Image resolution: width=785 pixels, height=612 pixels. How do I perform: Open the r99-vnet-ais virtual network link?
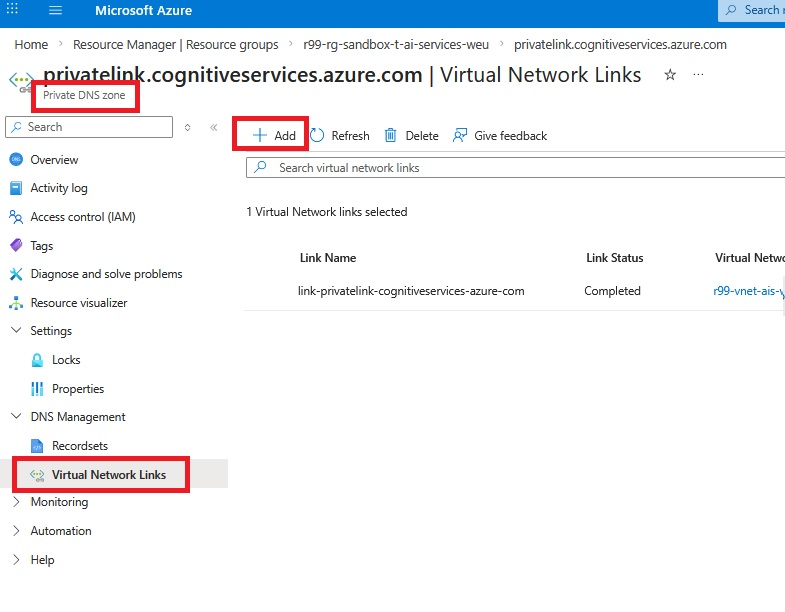(x=748, y=291)
